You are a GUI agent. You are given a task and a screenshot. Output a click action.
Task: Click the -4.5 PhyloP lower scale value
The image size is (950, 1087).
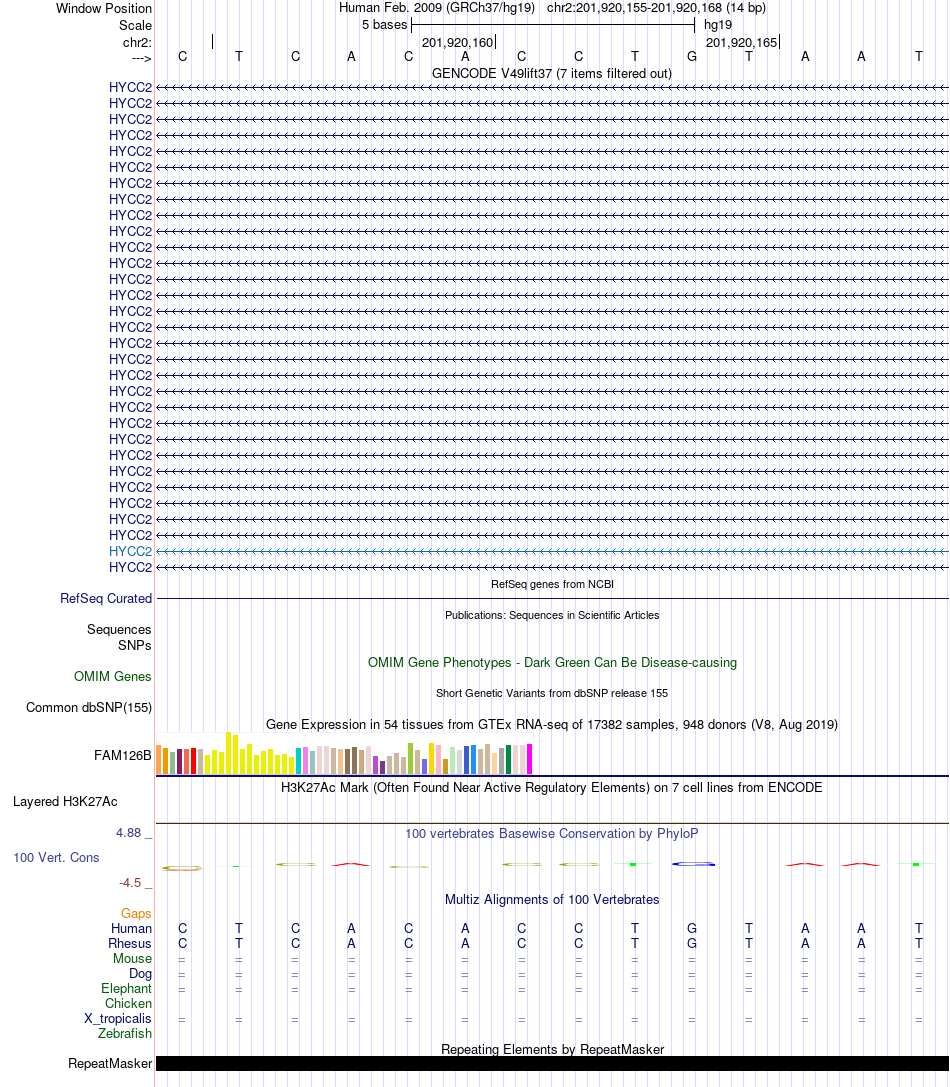point(130,882)
